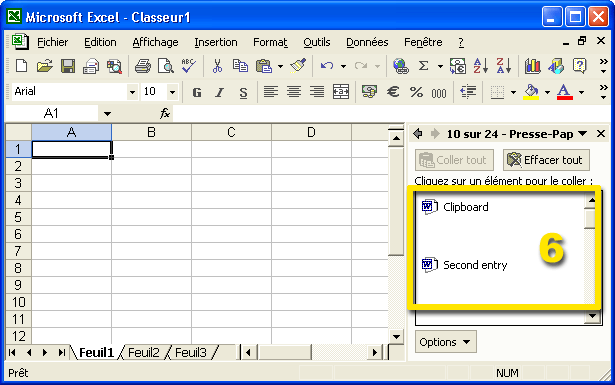This screenshot has width=615, height=385.
Task: Click the worksheet vertical scrollbar down arrow
Action: point(396,336)
